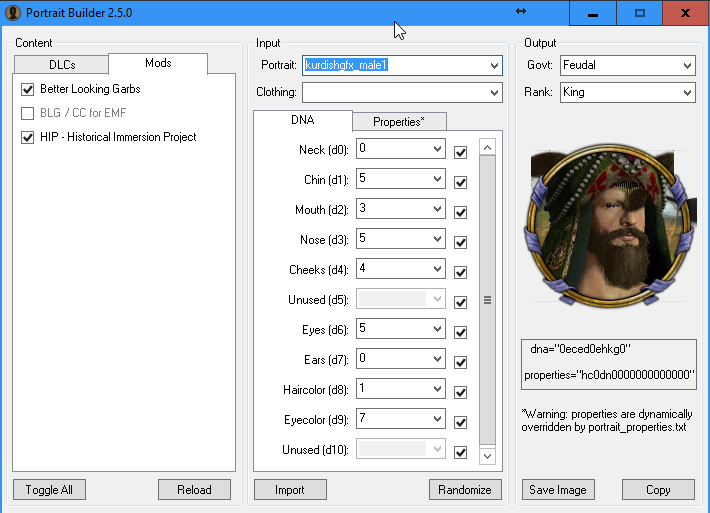Image resolution: width=710 pixels, height=513 pixels.
Task: Click the Copy button
Action: coord(658,490)
